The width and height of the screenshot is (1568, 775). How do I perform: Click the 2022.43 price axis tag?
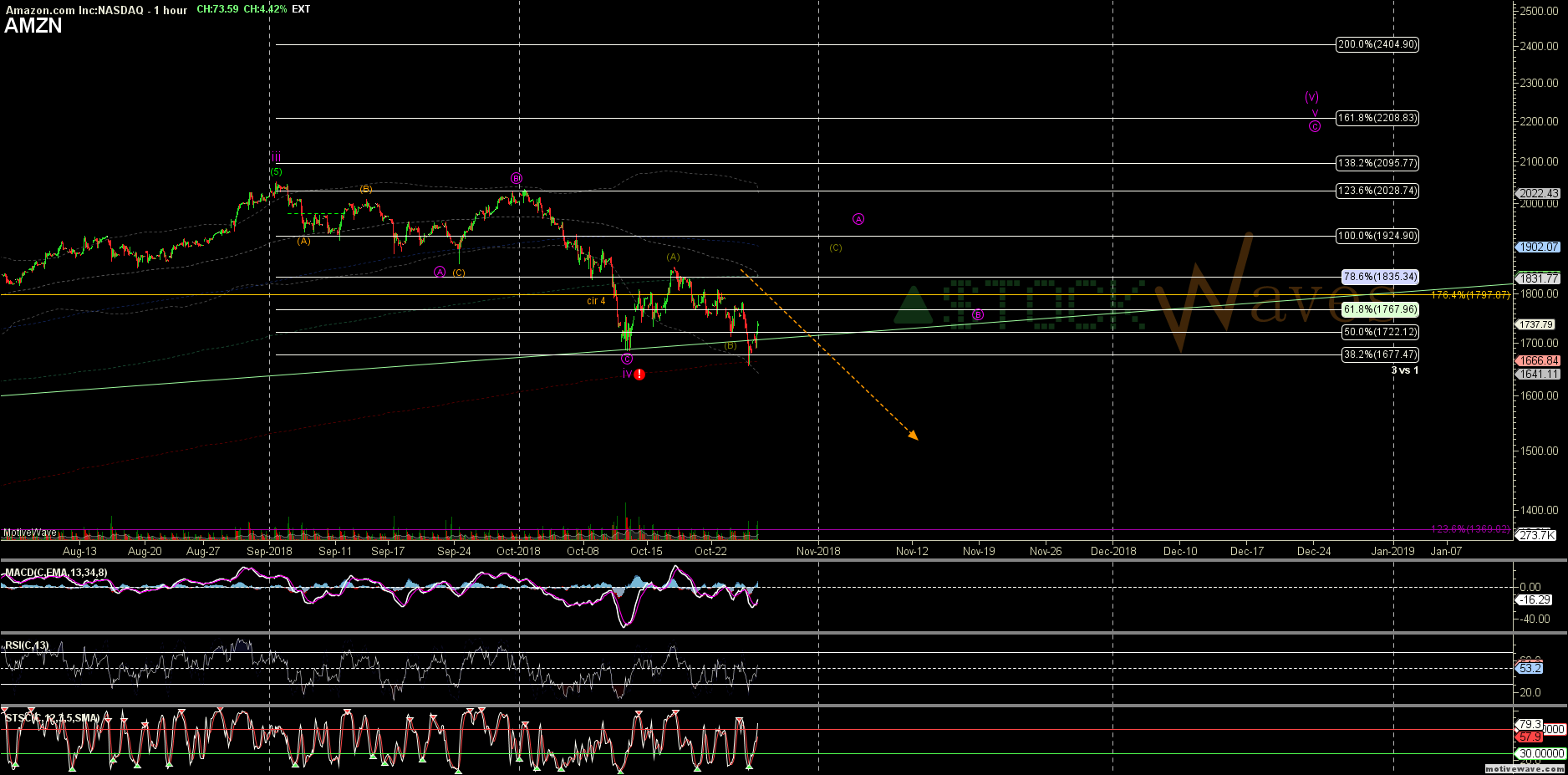coord(1539,193)
